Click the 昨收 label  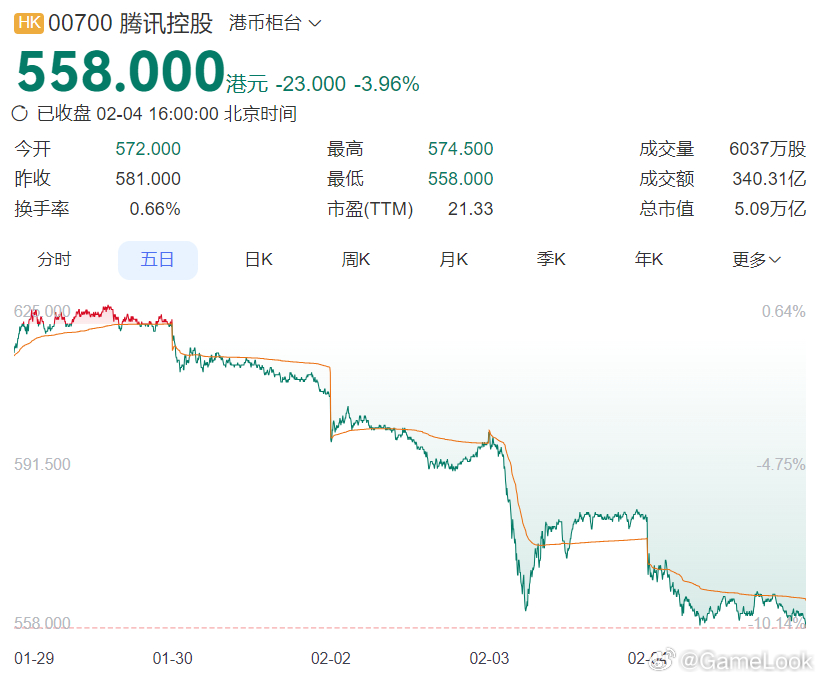(x=32, y=179)
